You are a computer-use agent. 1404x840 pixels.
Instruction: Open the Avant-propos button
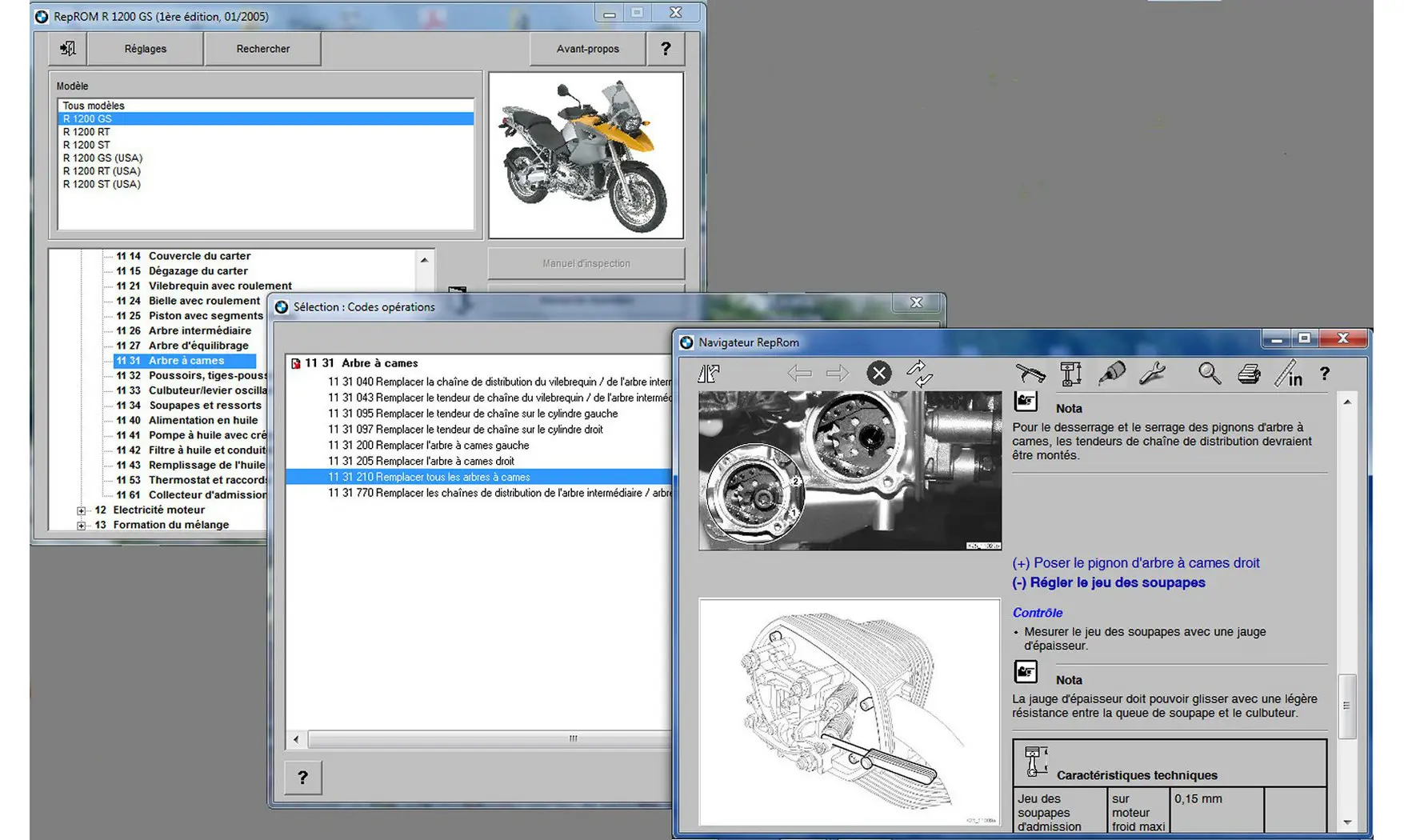click(587, 49)
